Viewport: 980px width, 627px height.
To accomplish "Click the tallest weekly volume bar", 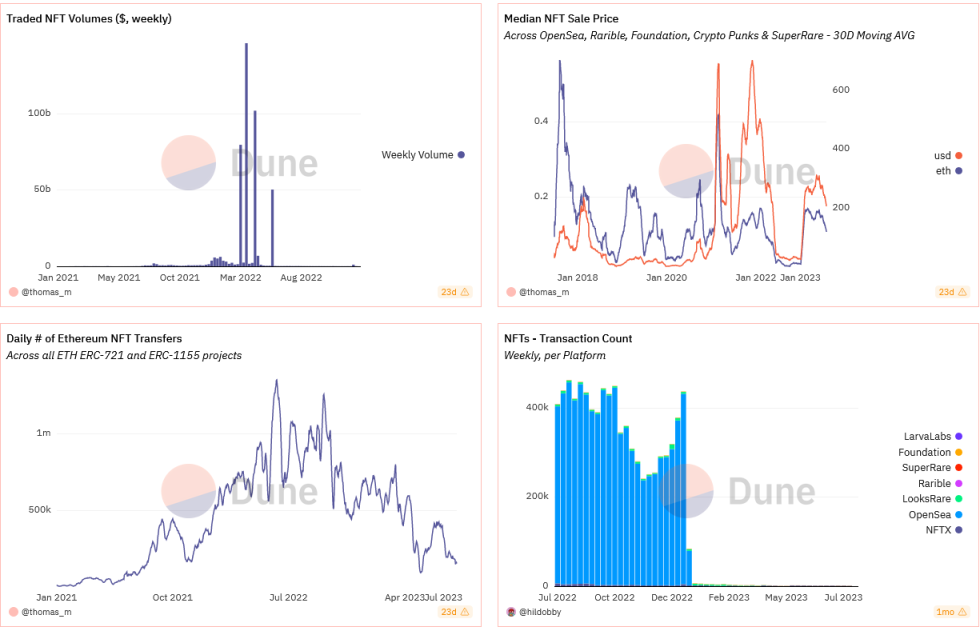I will 246,154.
